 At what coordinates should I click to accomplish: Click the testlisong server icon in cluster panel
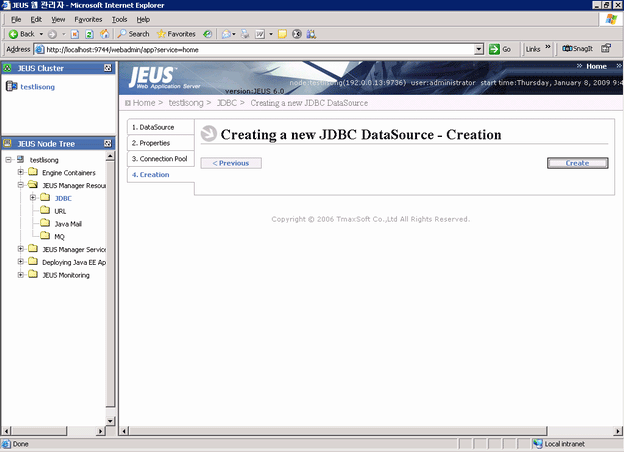point(12,86)
